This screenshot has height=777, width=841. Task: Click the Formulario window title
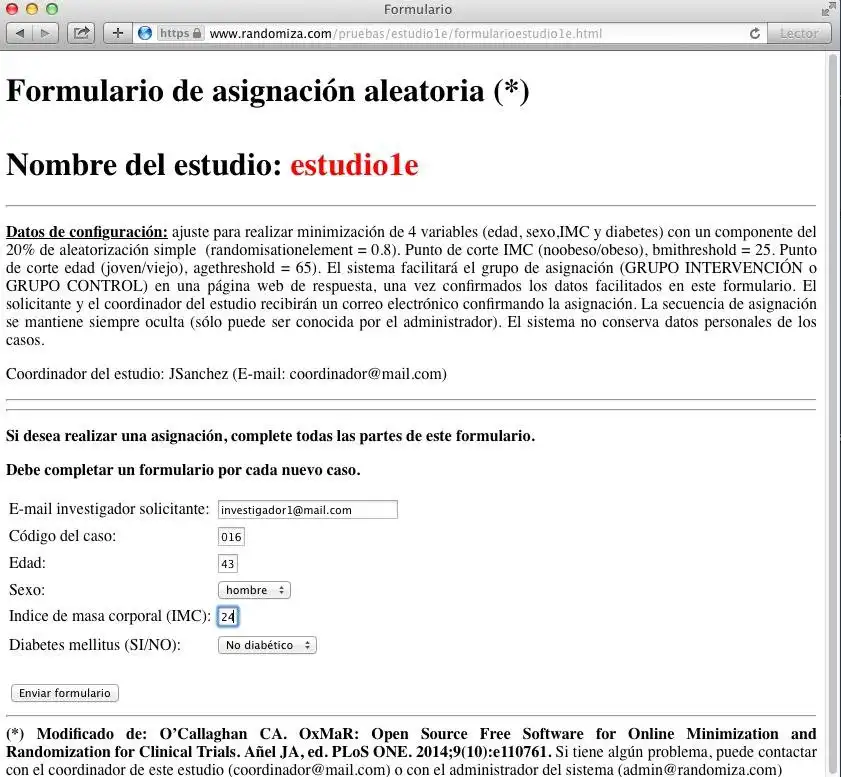418,9
